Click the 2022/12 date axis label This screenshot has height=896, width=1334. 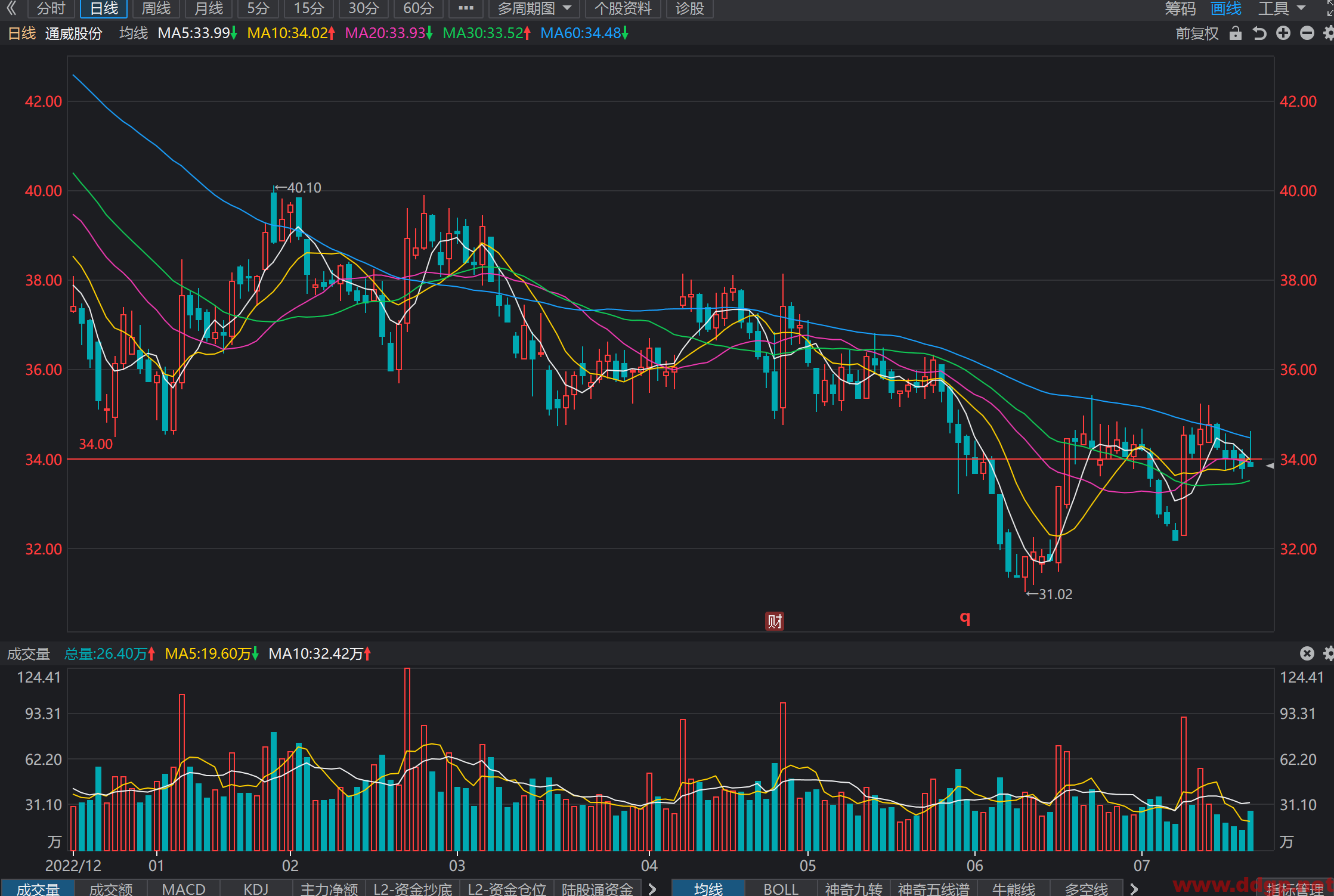point(73,866)
